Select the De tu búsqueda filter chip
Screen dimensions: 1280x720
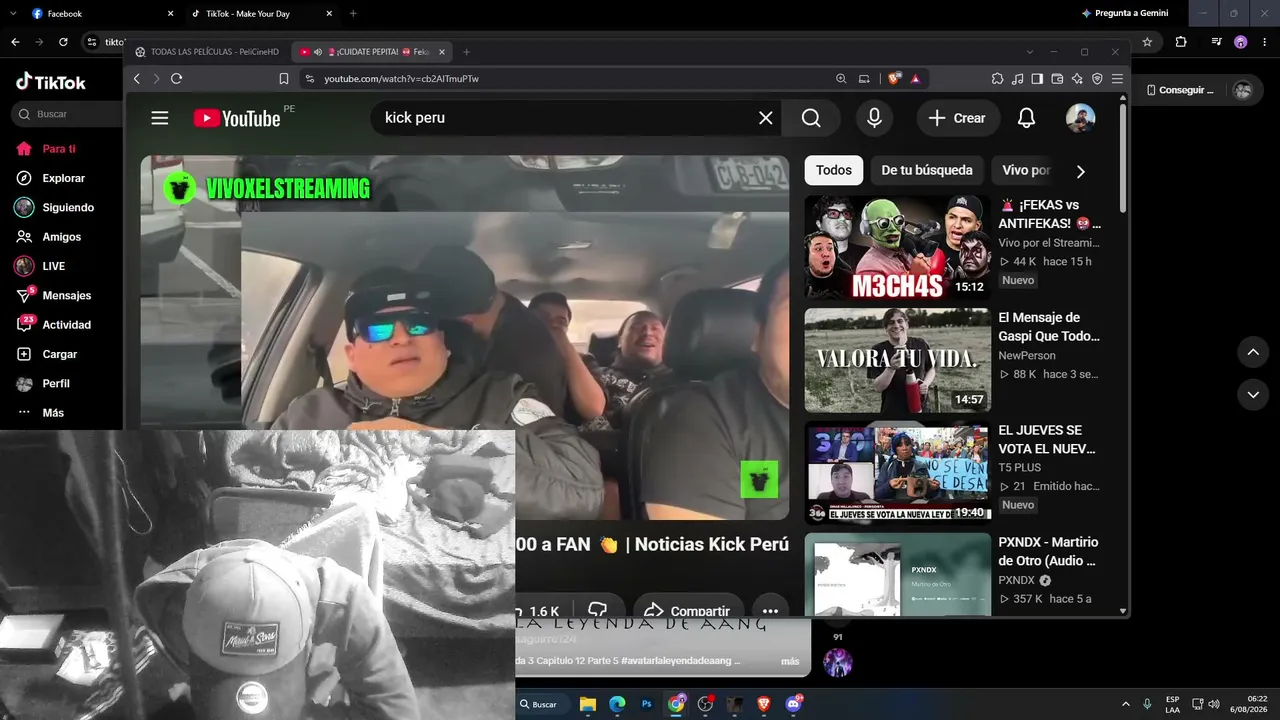927,170
